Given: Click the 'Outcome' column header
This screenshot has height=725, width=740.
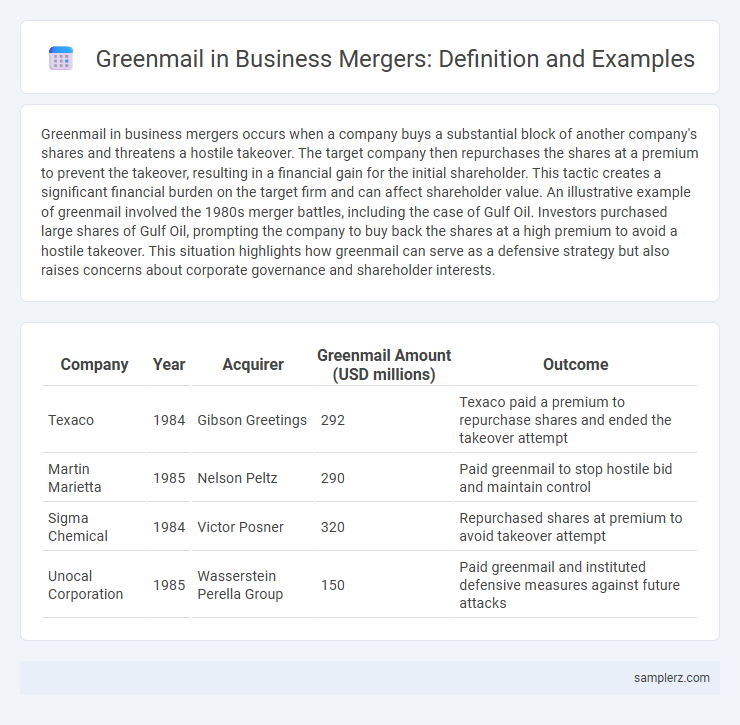Looking at the screenshot, I should point(575,364).
